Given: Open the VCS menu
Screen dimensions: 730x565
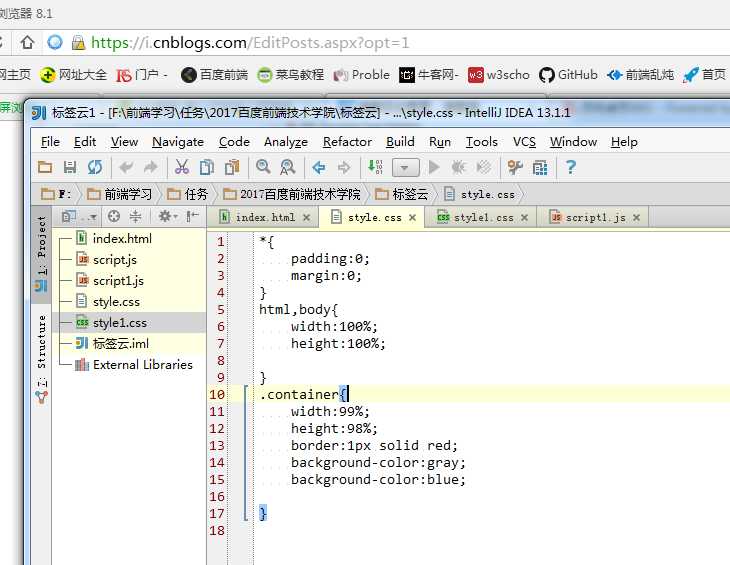Looking at the screenshot, I should [x=524, y=142].
